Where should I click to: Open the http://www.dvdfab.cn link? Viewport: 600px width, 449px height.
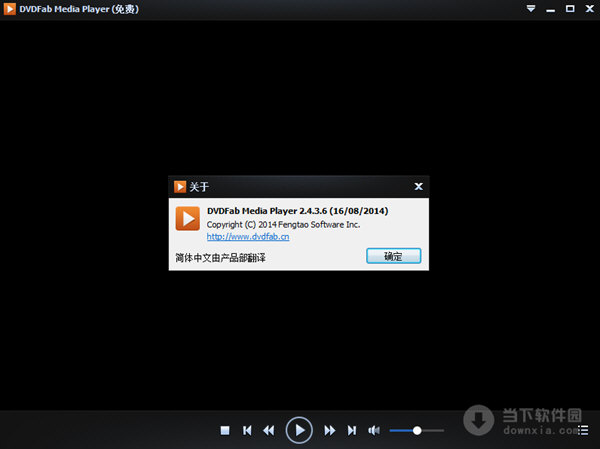pyautogui.click(x=248, y=237)
